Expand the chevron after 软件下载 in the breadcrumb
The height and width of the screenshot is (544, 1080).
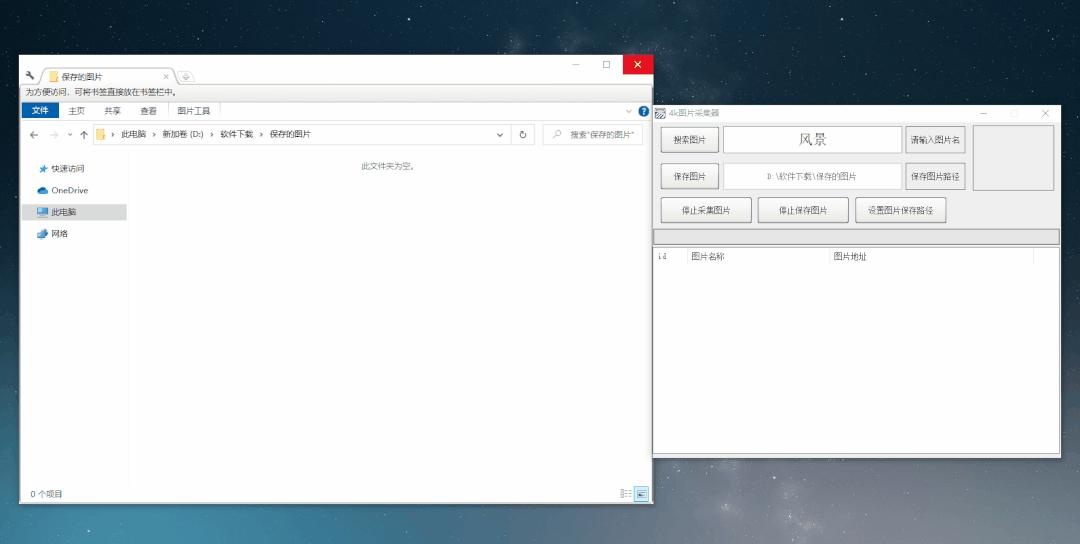262,134
